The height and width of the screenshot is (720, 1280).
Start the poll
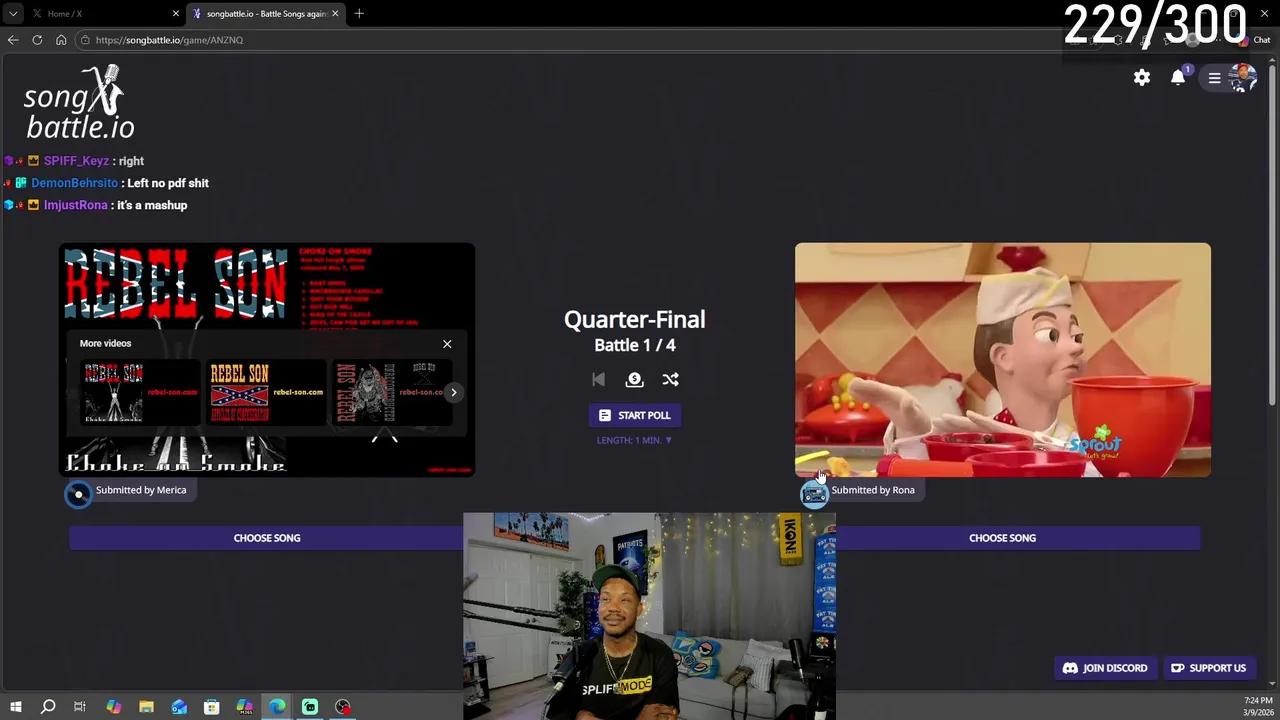click(x=634, y=415)
